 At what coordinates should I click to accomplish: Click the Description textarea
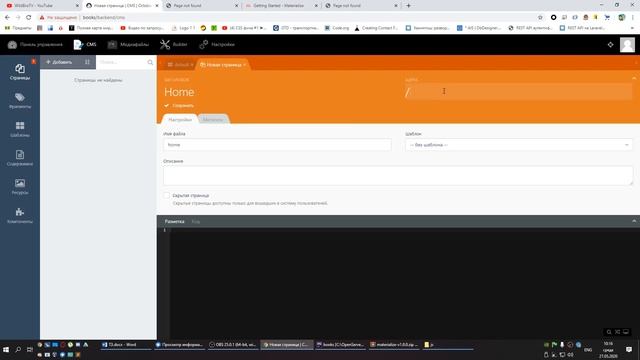tap(398, 176)
